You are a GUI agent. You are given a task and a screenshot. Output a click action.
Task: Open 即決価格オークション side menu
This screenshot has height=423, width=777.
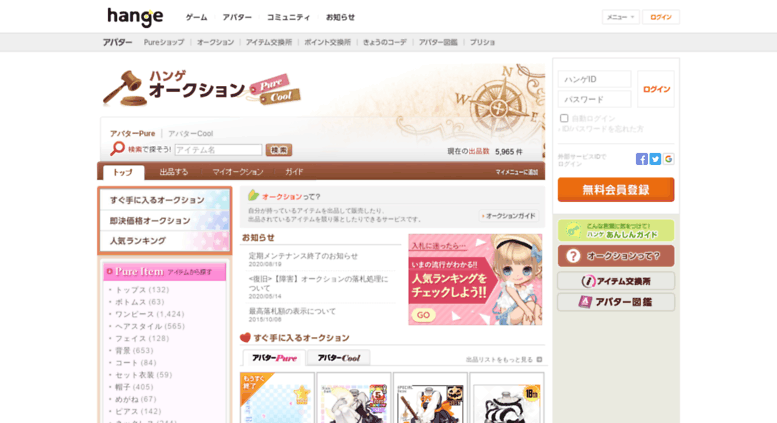coord(165,220)
